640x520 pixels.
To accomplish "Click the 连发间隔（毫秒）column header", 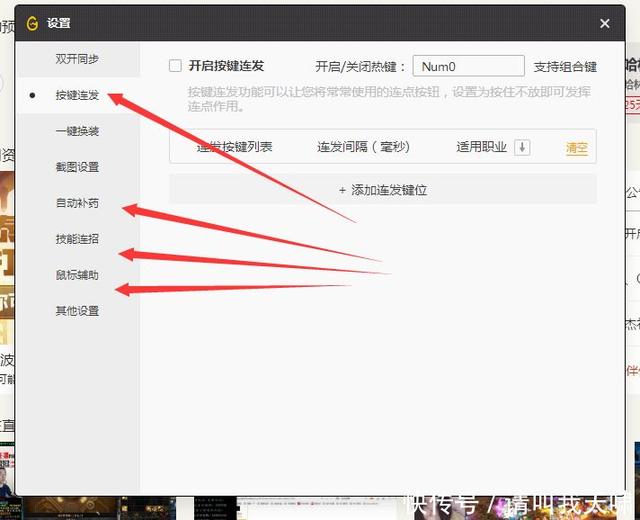I will click(x=363, y=147).
